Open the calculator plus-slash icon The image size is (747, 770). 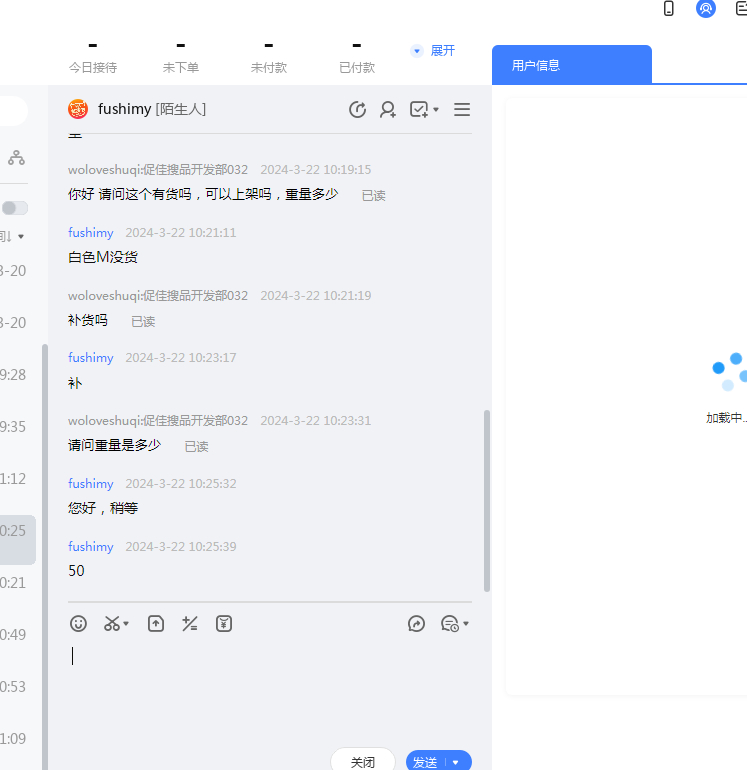(x=190, y=624)
